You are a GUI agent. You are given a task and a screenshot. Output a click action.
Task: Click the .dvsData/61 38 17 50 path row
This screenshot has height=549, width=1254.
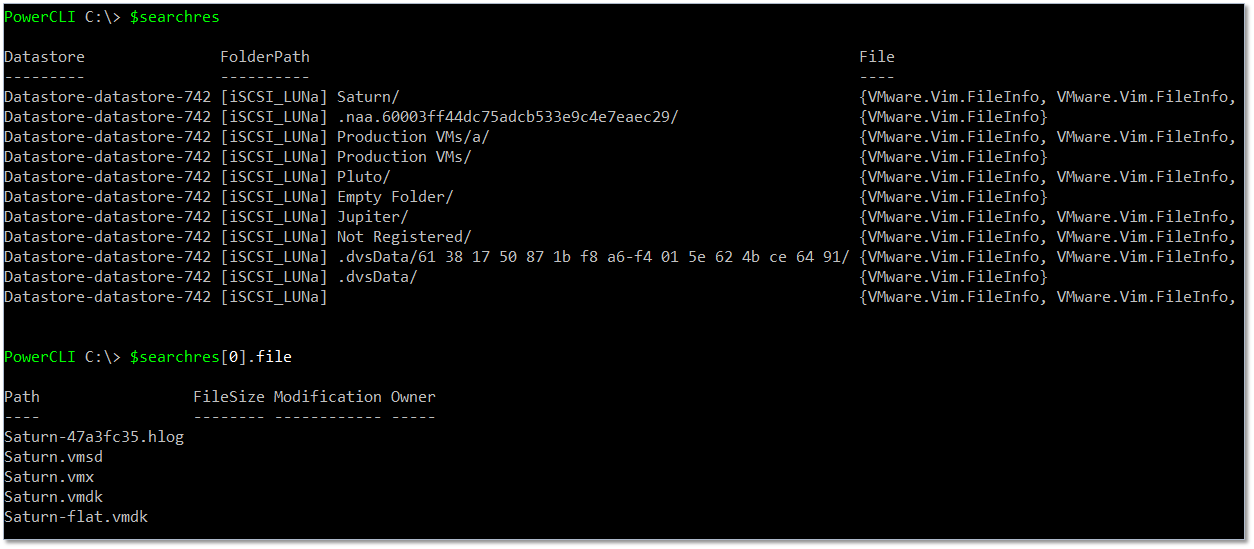(620, 257)
